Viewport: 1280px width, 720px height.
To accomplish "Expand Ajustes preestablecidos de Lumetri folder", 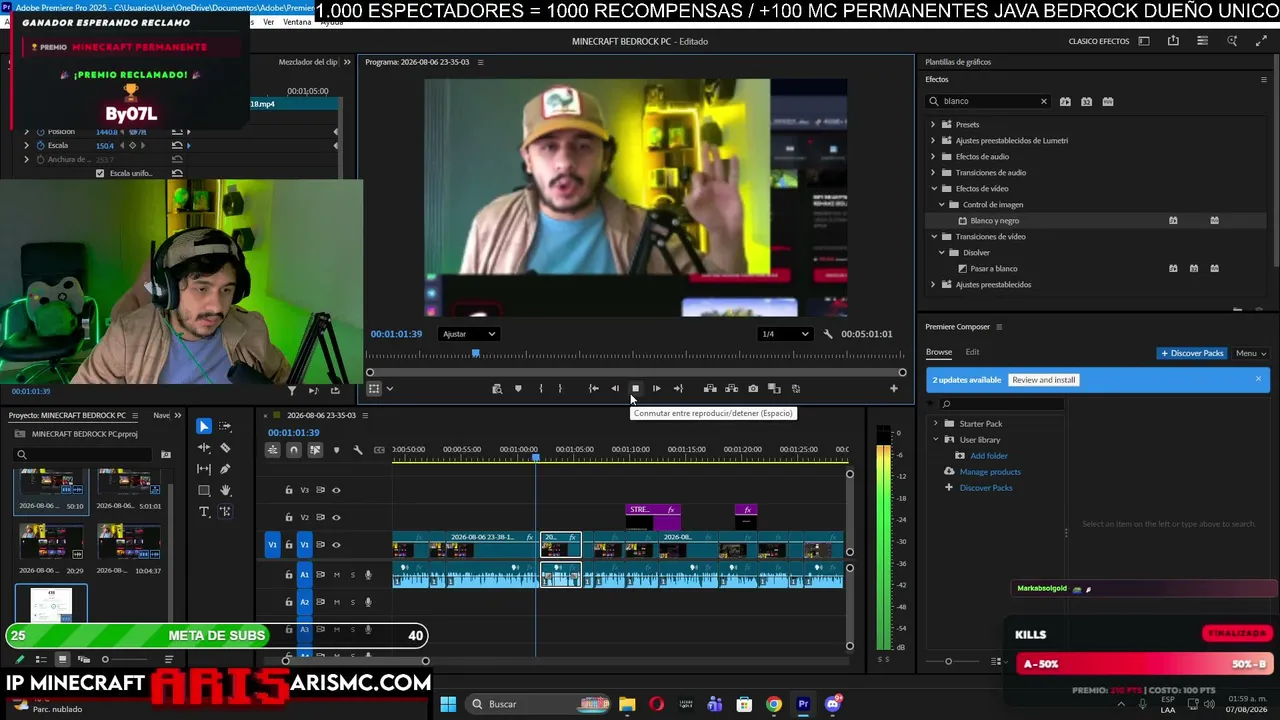I will tap(933, 141).
